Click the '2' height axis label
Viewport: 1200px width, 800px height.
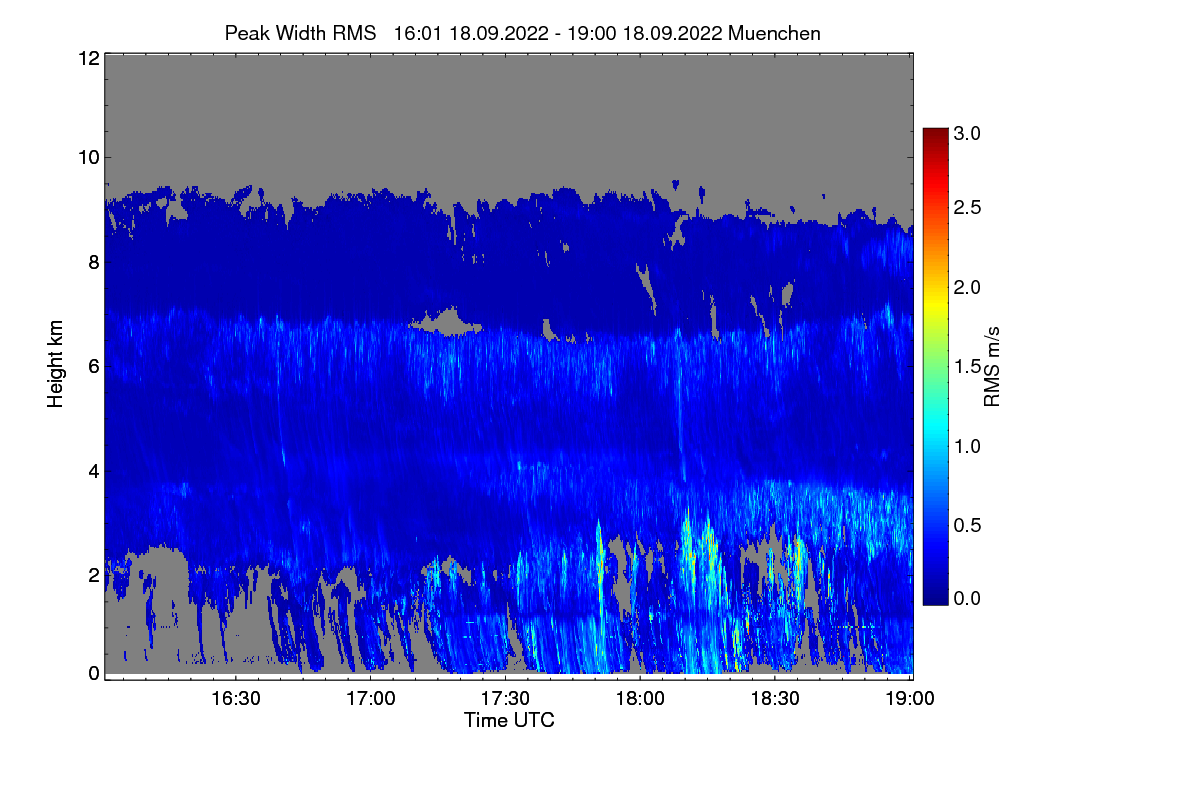[x=94, y=574]
